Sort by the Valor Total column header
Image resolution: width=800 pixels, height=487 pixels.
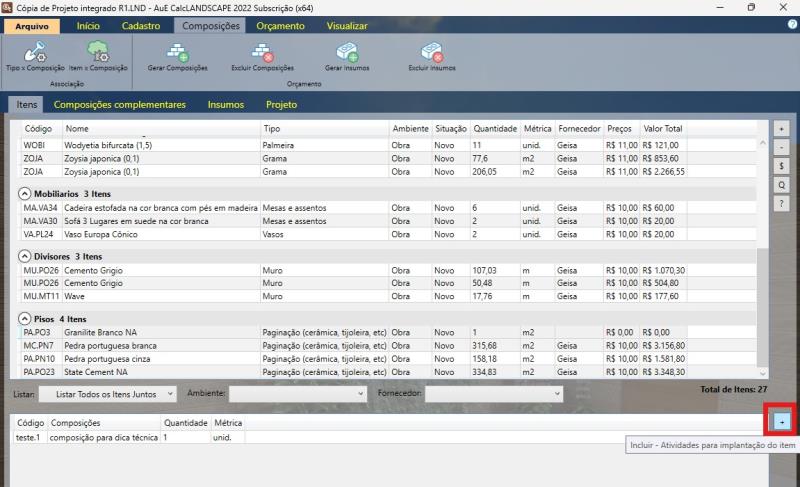(x=663, y=129)
